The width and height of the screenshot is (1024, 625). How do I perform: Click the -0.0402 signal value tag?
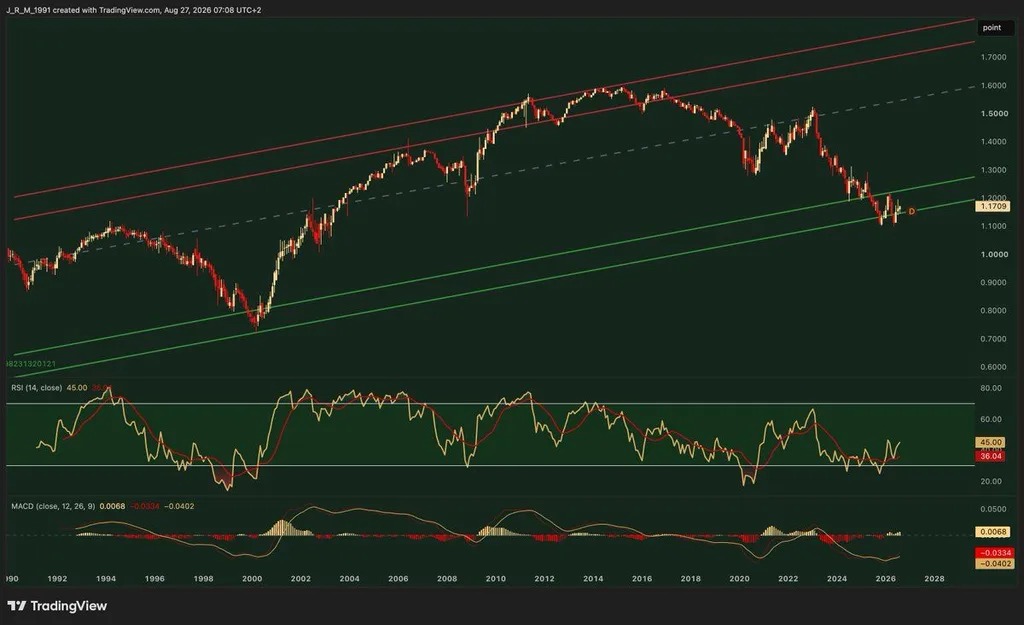pyautogui.click(x=995, y=563)
